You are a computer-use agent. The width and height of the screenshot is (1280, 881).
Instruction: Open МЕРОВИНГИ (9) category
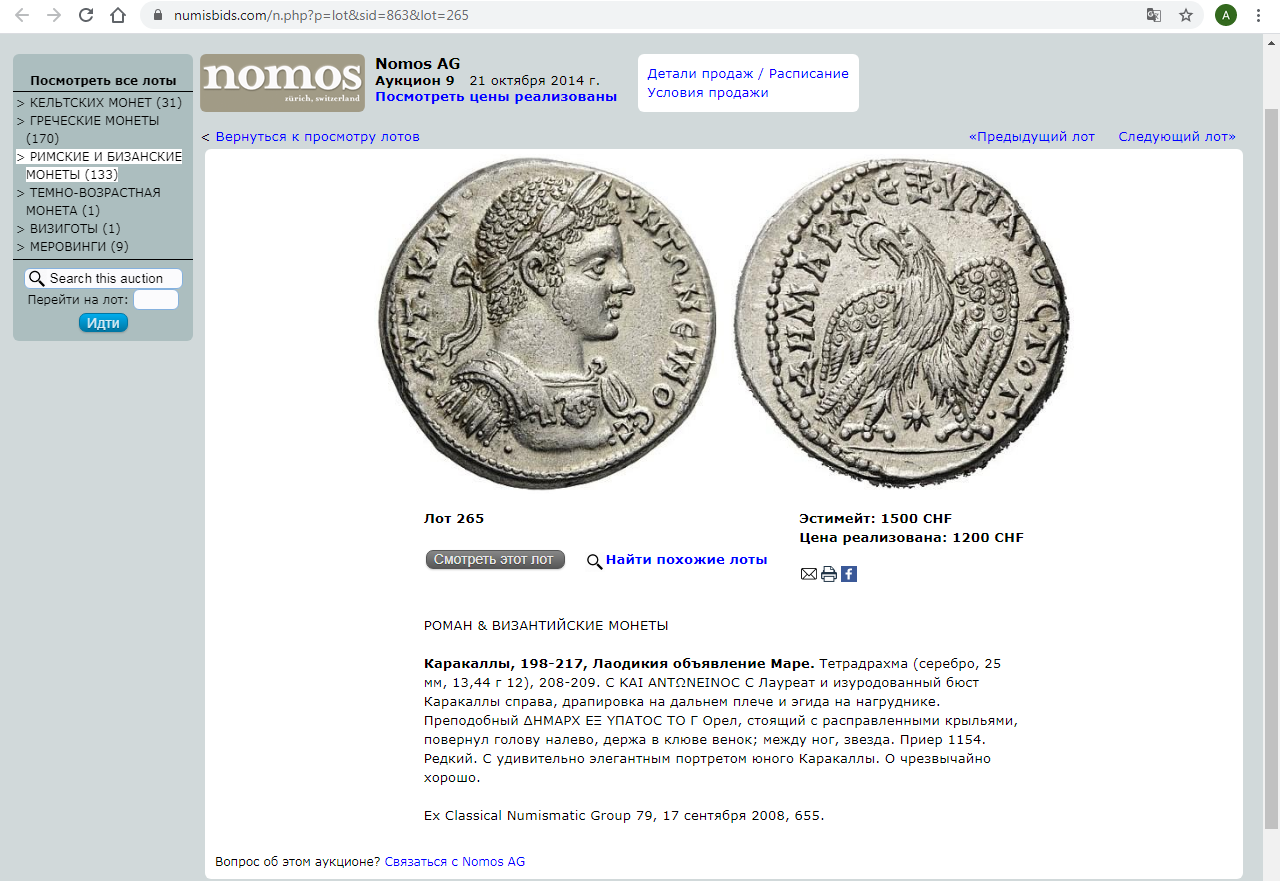pos(72,247)
